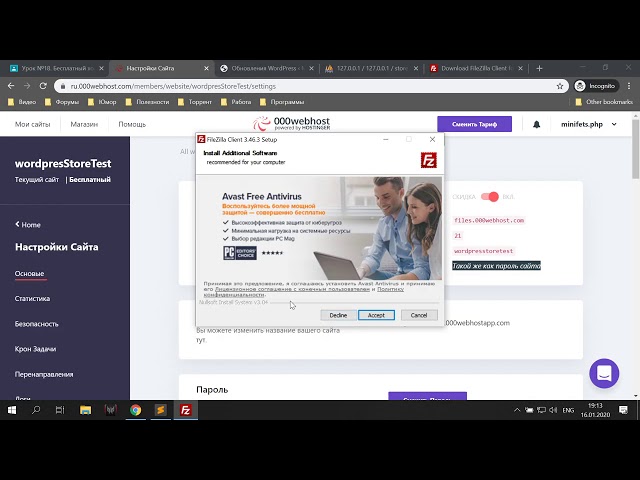
Task: Click the 000webhost logo
Action: [x=291, y=123]
